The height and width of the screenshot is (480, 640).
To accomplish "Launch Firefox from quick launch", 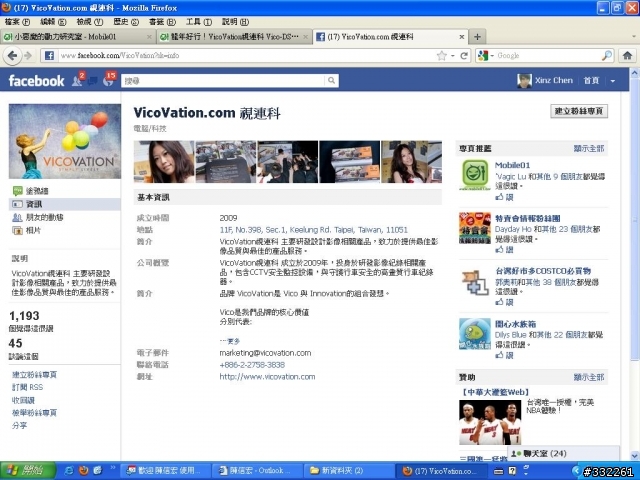I will [x=83, y=471].
